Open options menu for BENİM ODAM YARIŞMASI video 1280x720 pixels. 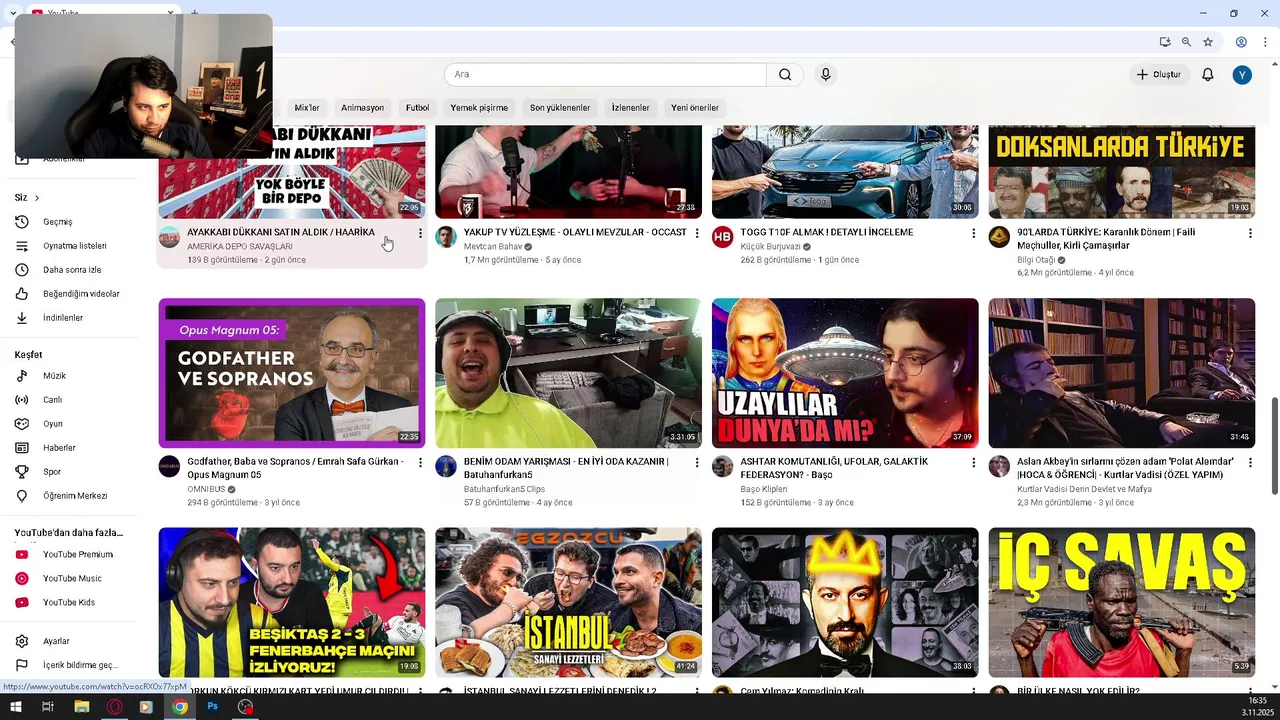tap(697, 463)
